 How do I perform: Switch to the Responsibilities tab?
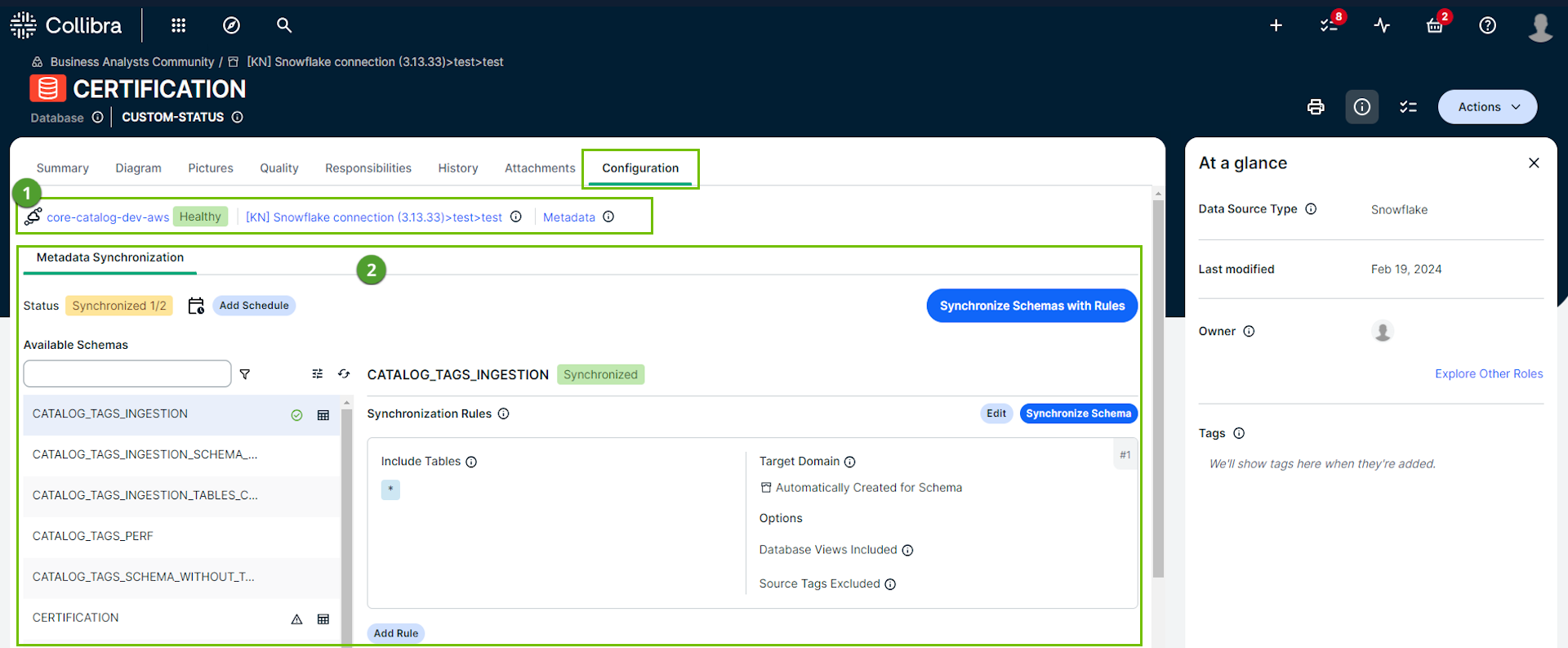[367, 168]
